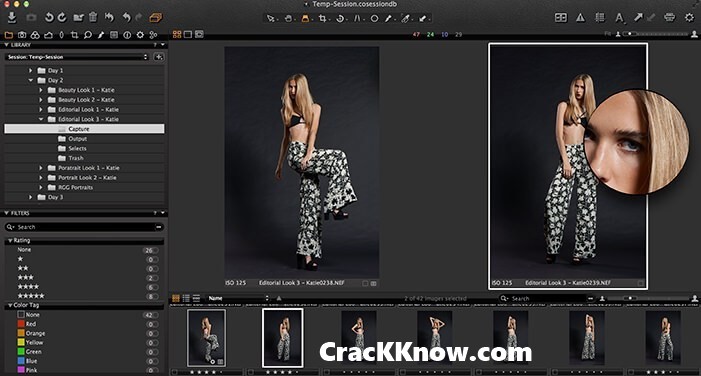Image resolution: width=701 pixels, height=376 pixels.
Task: Collapse the Editorial Look 3 - Katie folder
Action: point(41,119)
